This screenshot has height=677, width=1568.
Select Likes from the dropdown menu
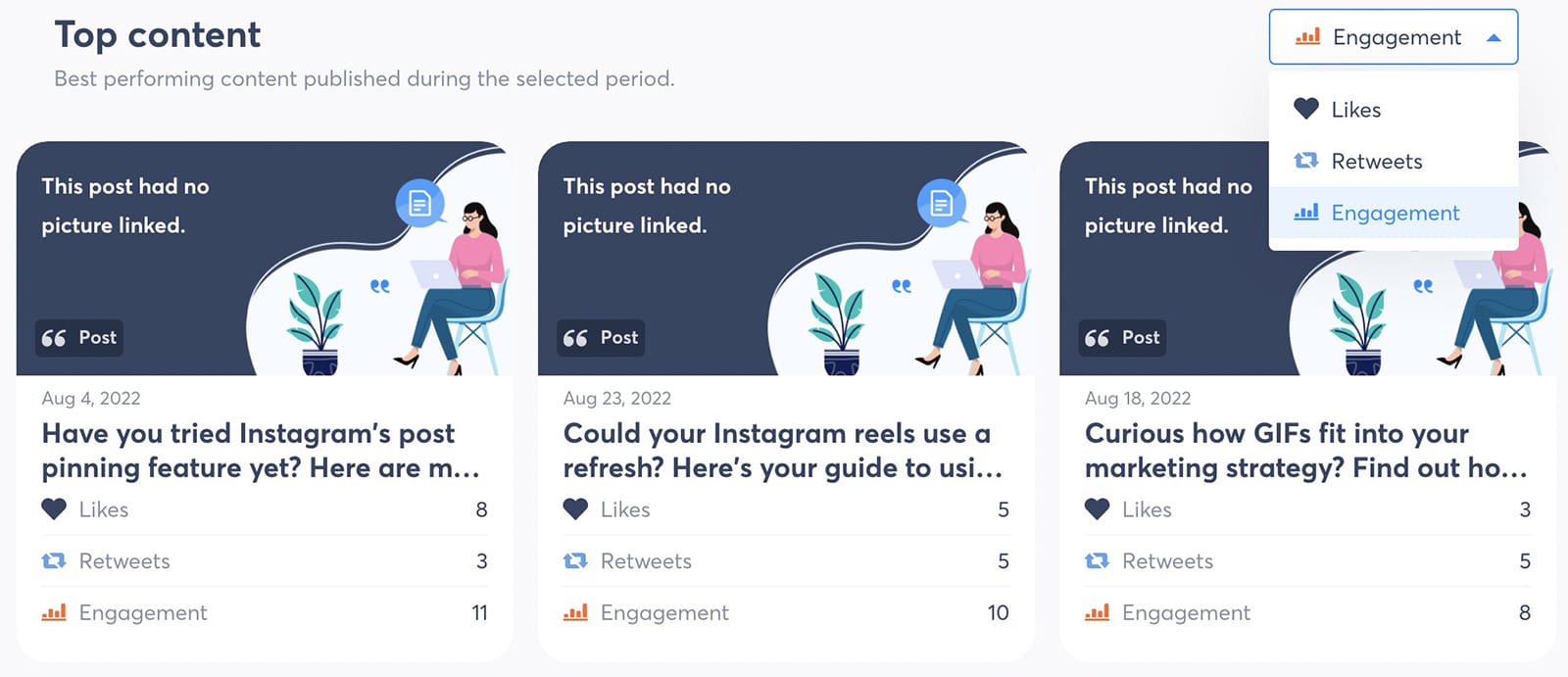pos(1393,110)
